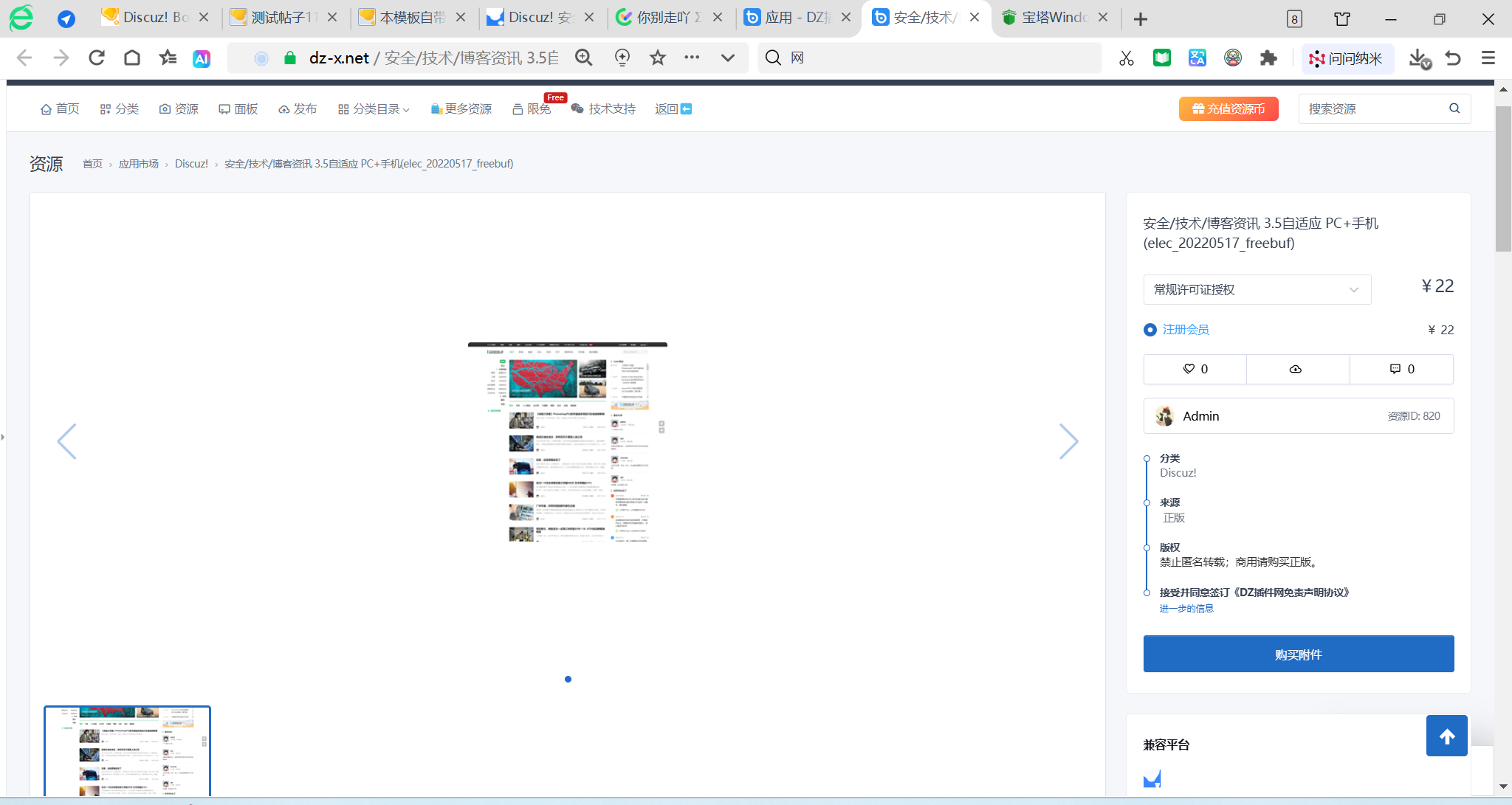Bookmark page with star icon

click(x=658, y=58)
